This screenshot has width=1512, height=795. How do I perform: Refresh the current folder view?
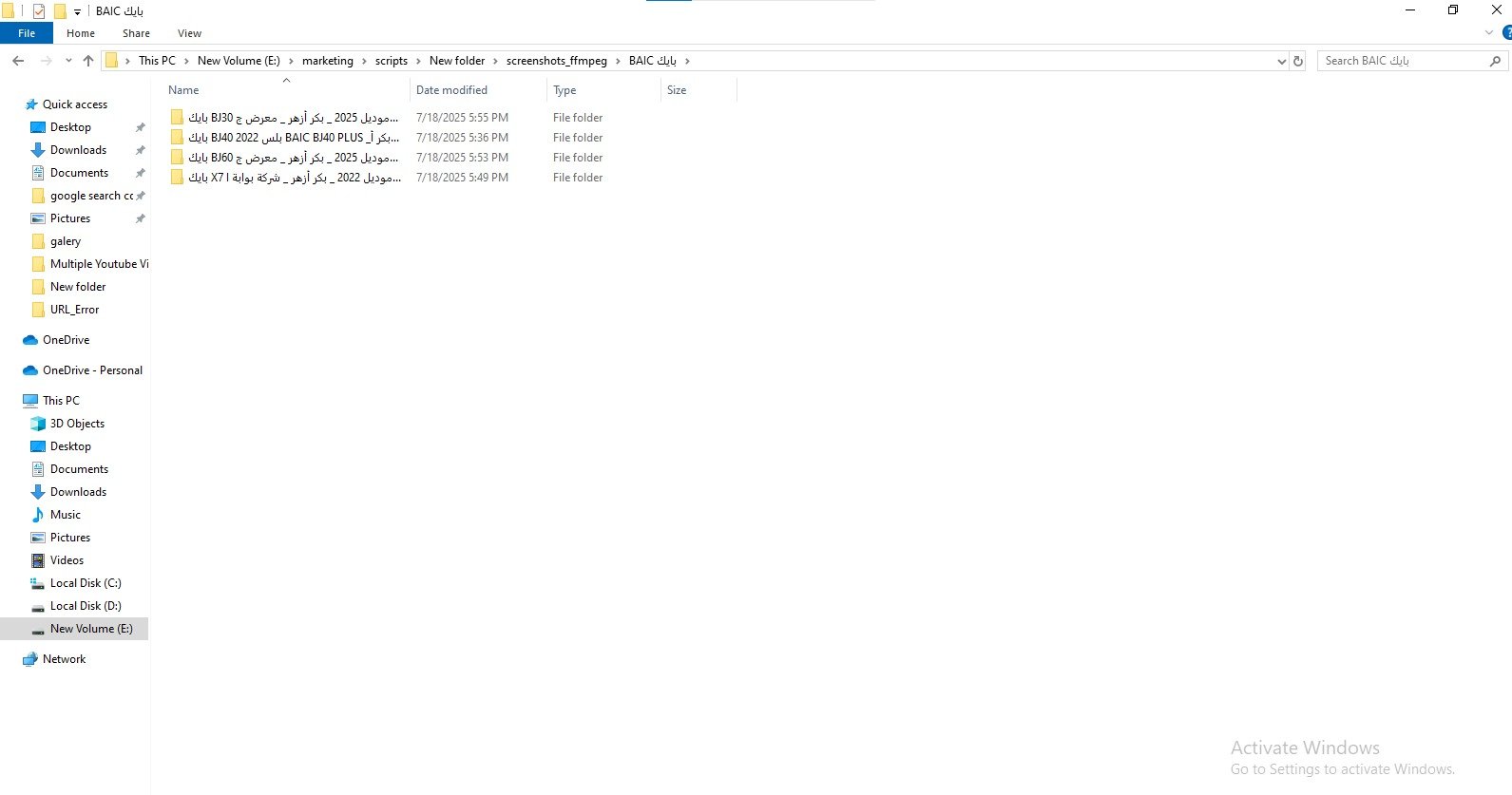(1298, 61)
